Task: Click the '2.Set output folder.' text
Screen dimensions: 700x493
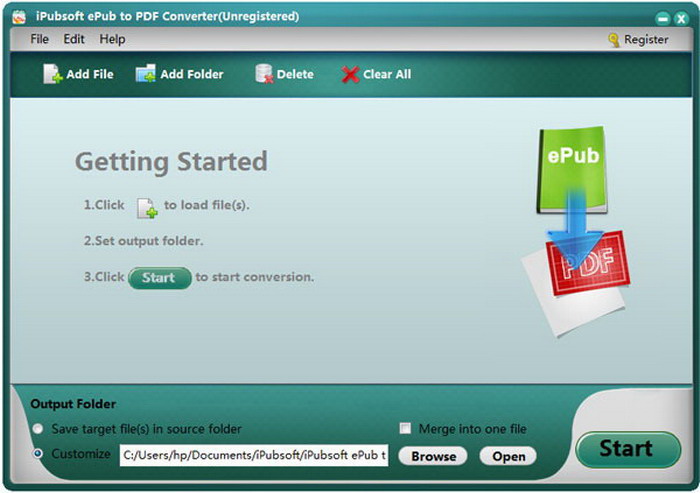Action: coord(143,241)
